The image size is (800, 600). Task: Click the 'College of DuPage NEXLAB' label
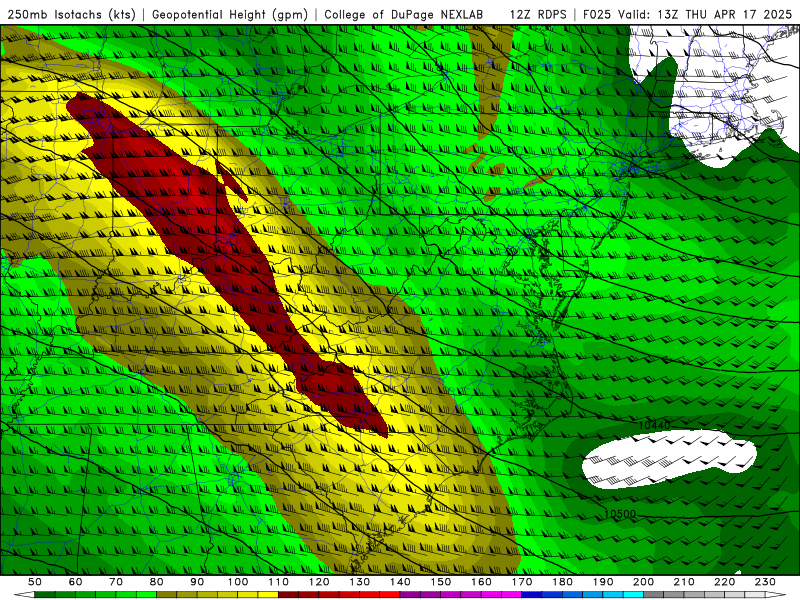[404, 15]
